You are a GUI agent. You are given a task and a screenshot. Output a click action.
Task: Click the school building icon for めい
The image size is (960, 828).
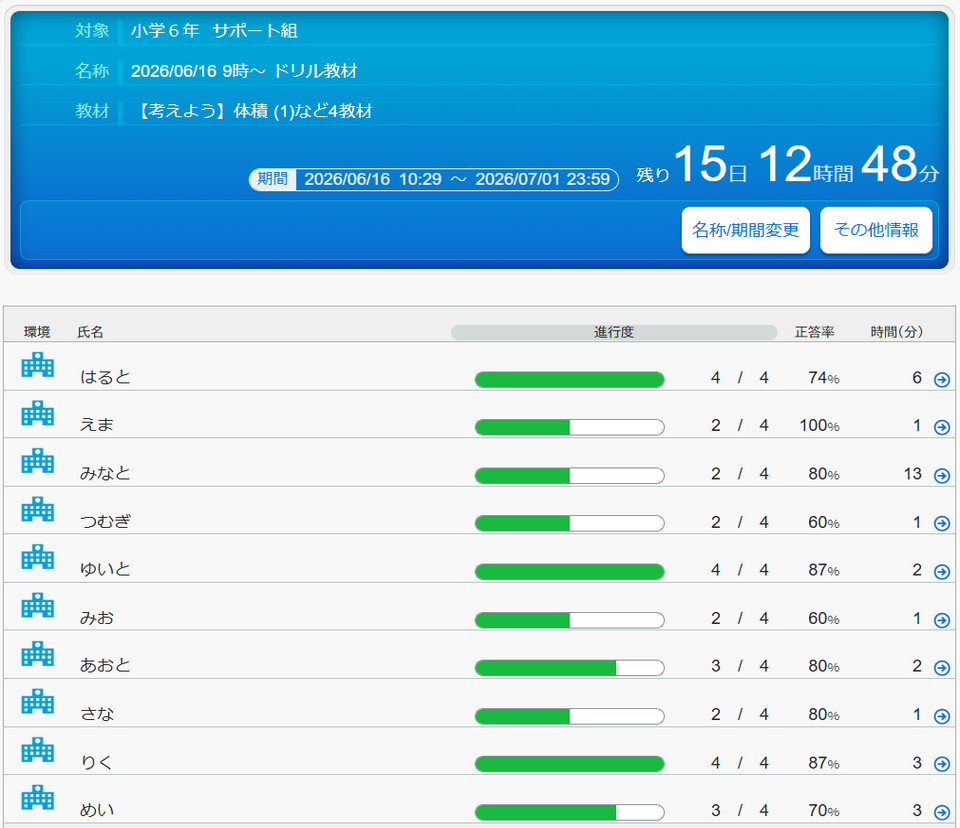(x=38, y=797)
